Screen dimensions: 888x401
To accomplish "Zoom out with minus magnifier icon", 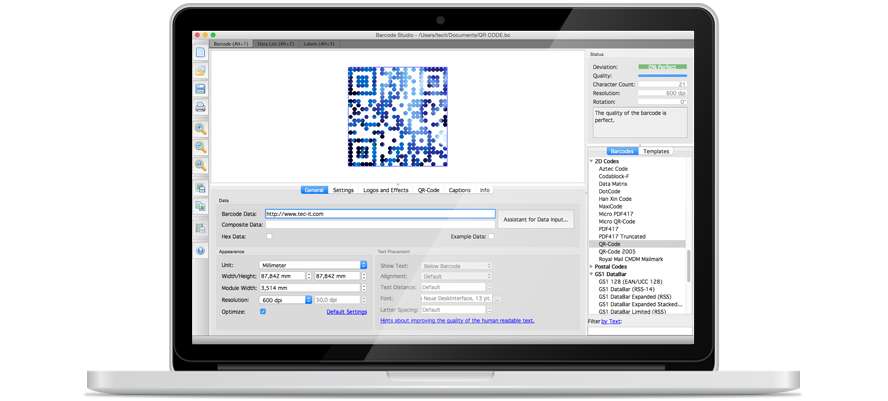I will pos(200,147).
